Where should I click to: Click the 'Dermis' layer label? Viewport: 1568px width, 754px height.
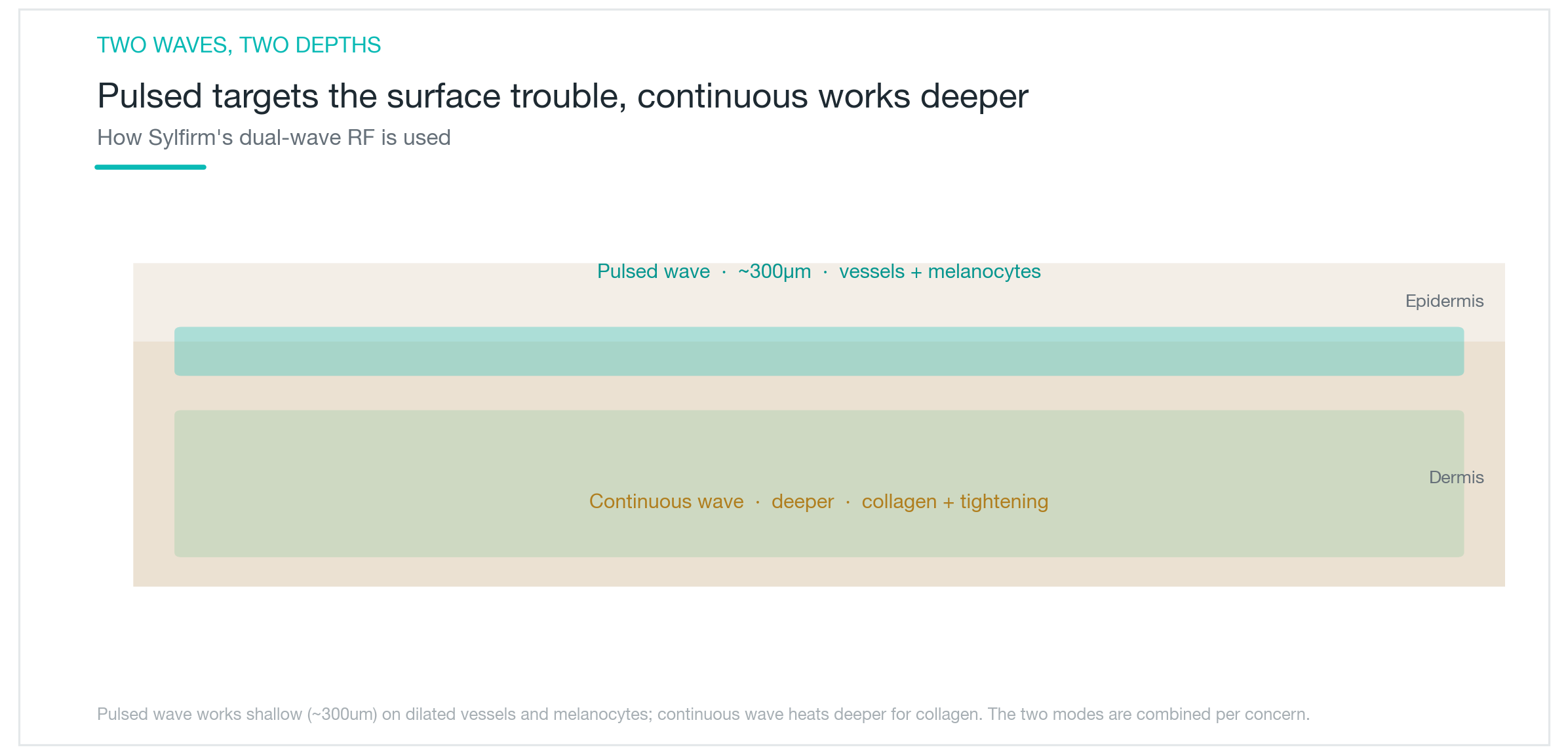[1456, 477]
